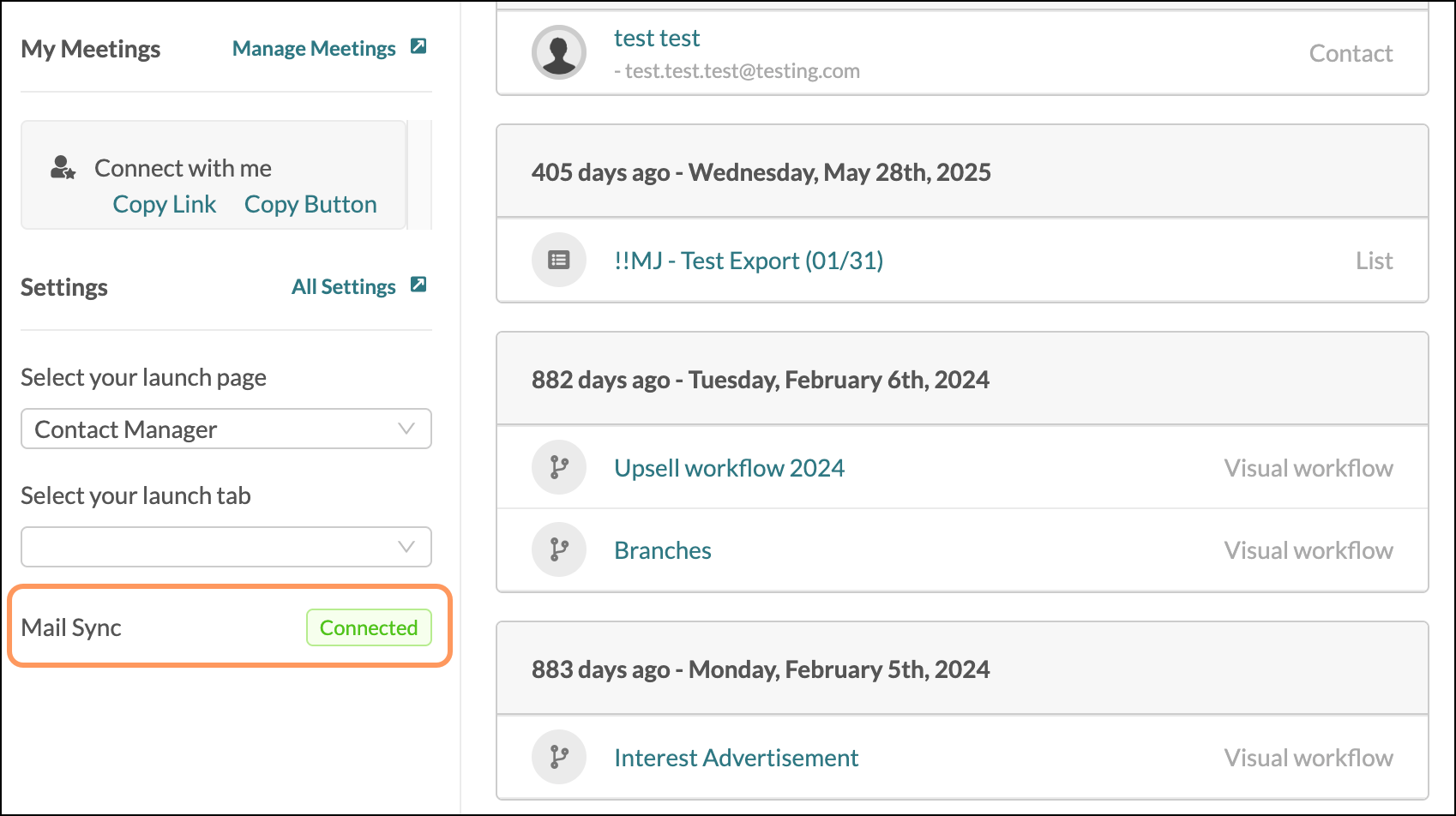Viewport: 1456px width, 816px height.
Task: Open the test test contact
Action: (657, 38)
